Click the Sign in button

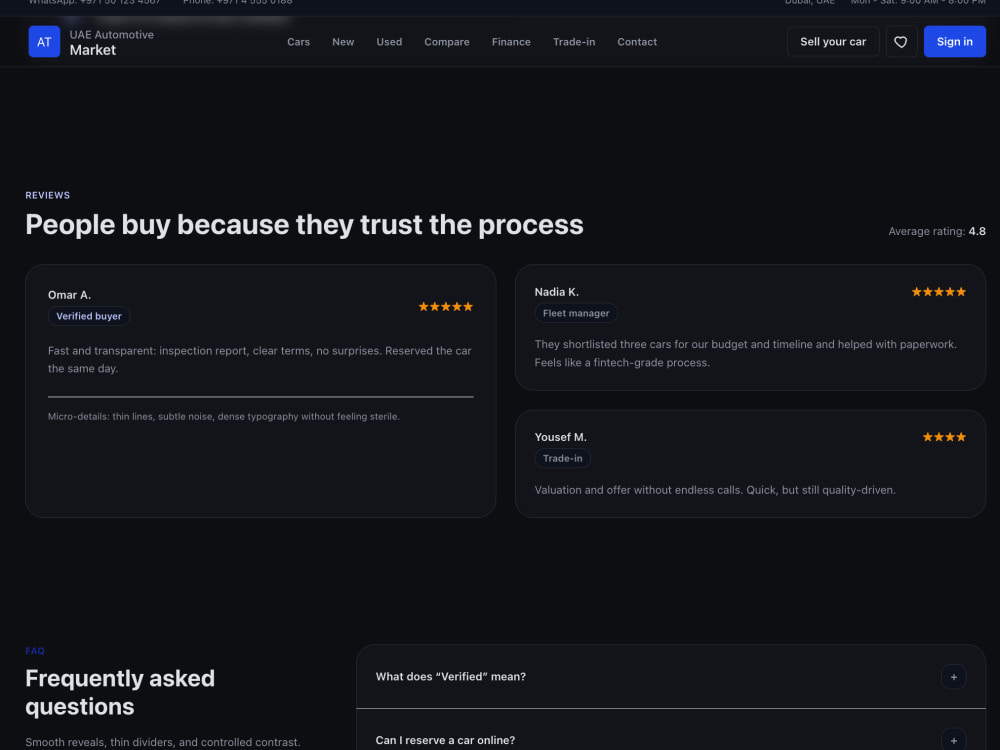(x=955, y=41)
